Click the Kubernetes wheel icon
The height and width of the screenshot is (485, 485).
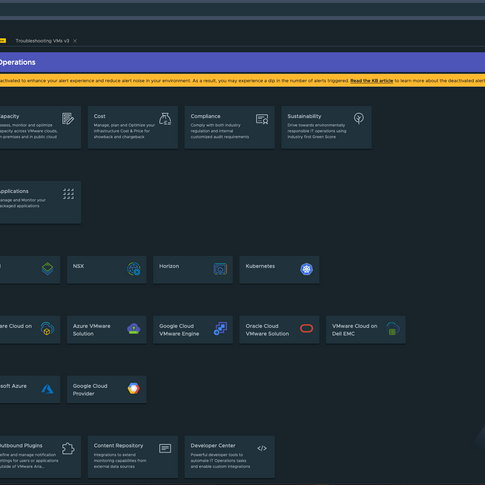(306, 269)
